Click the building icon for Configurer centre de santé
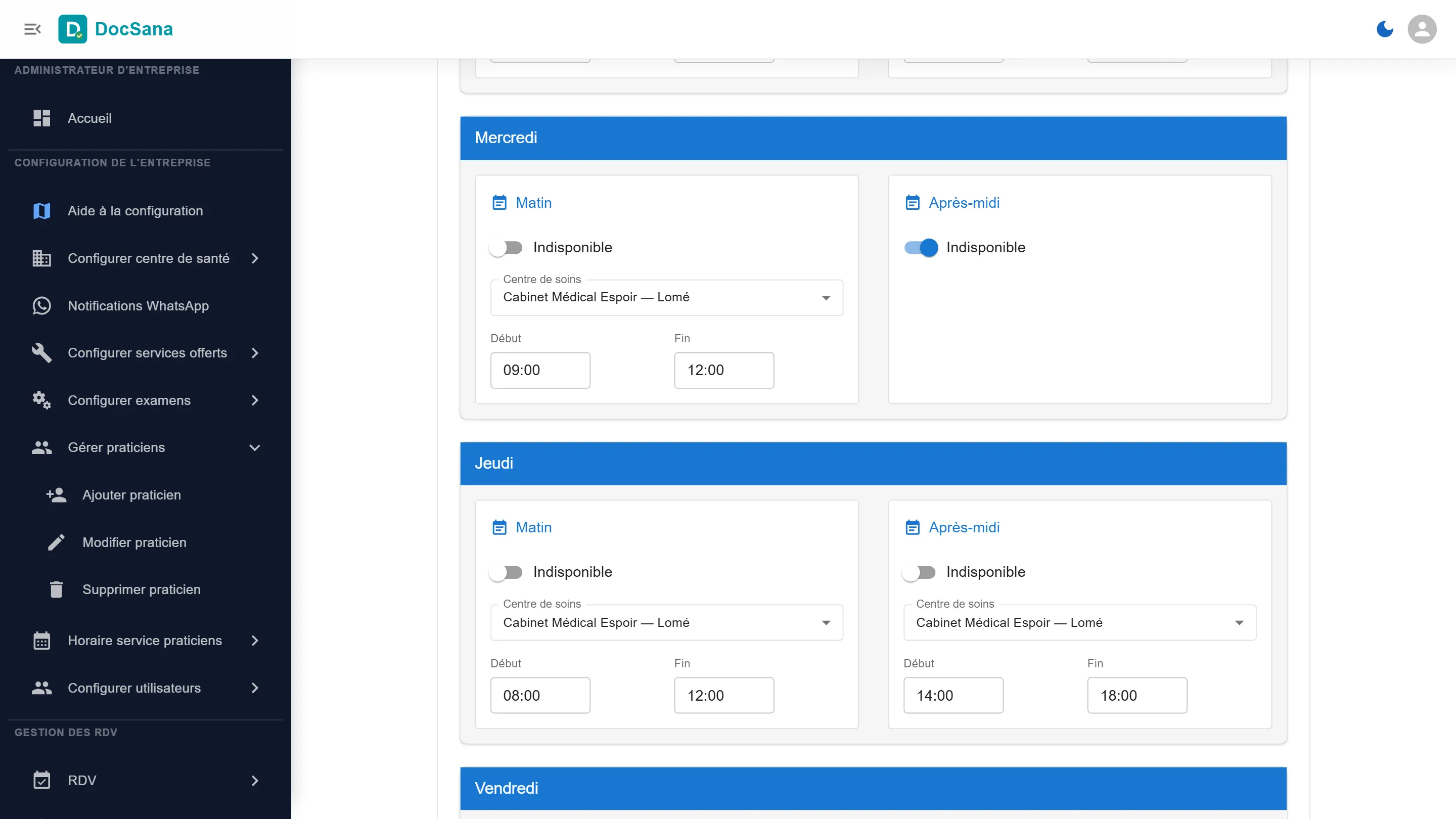This screenshot has height=819, width=1456. (42, 258)
